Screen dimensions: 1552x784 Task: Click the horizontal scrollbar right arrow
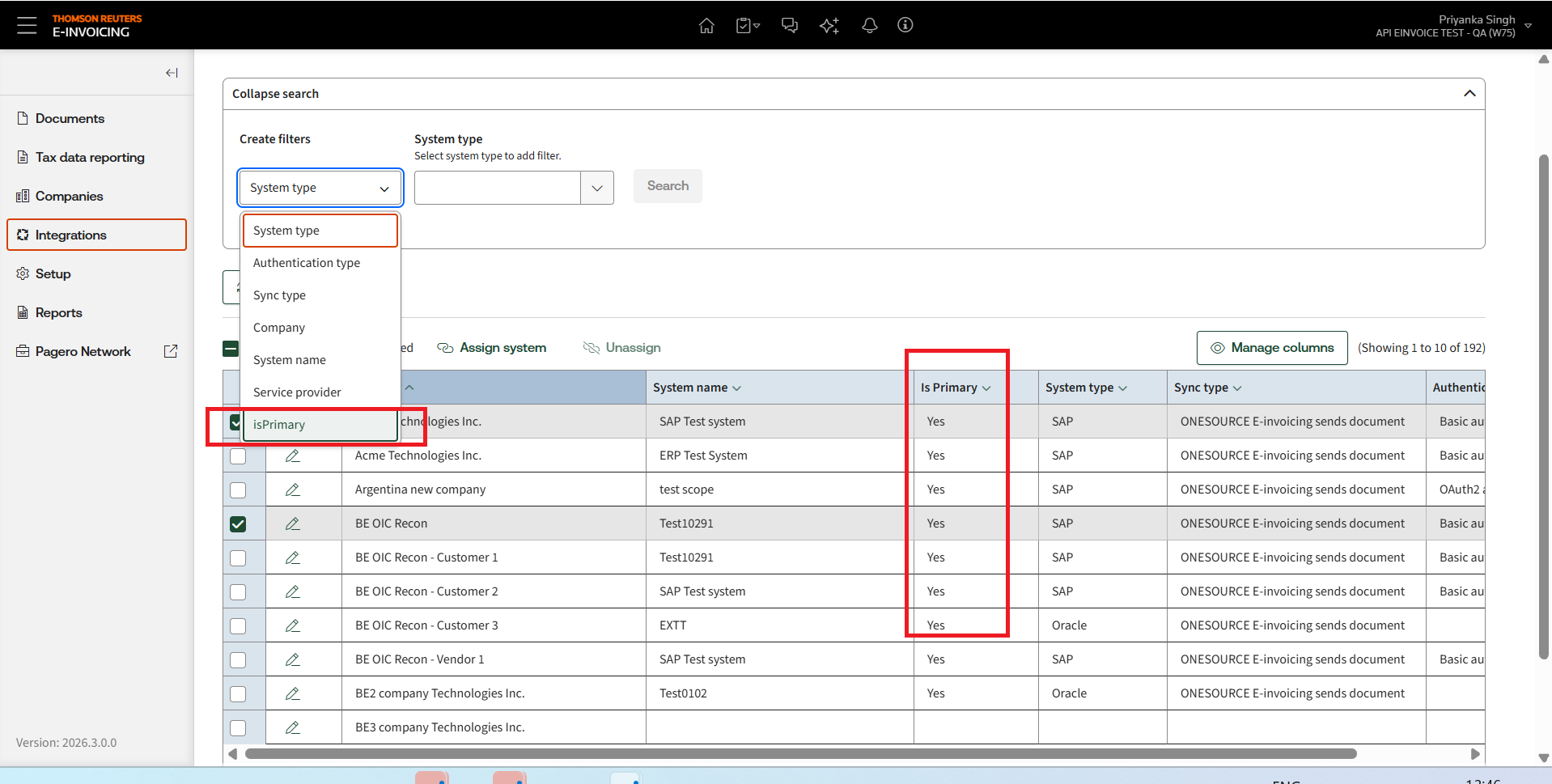tap(1475, 754)
